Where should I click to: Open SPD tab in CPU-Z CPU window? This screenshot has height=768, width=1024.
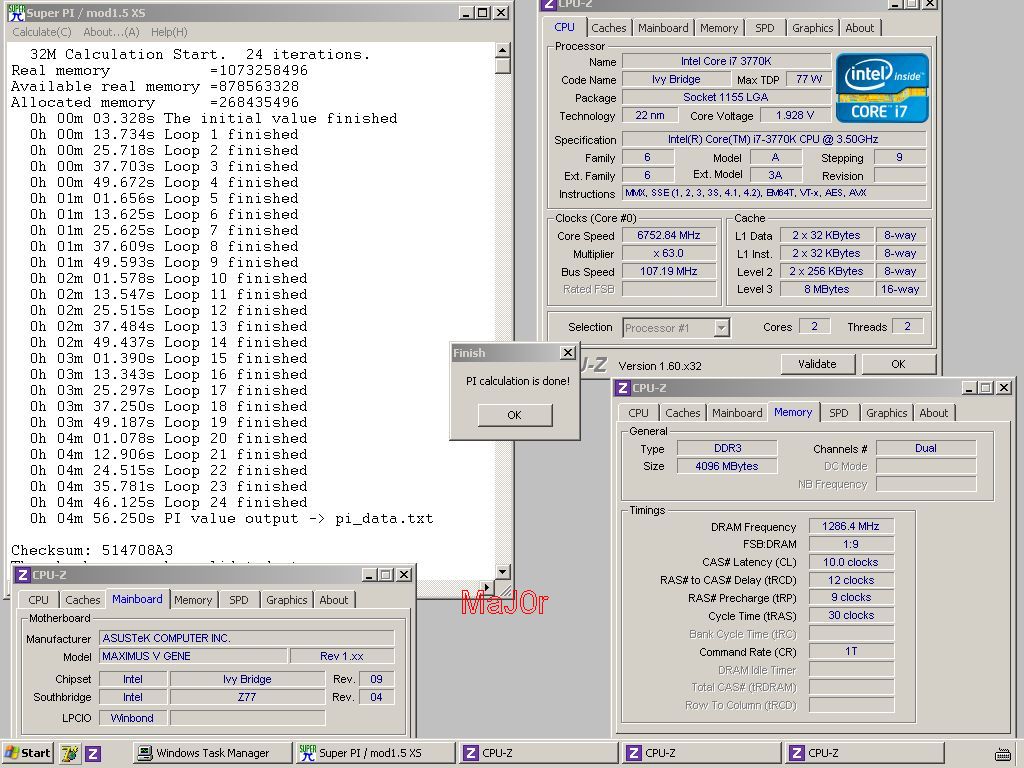(x=765, y=28)
